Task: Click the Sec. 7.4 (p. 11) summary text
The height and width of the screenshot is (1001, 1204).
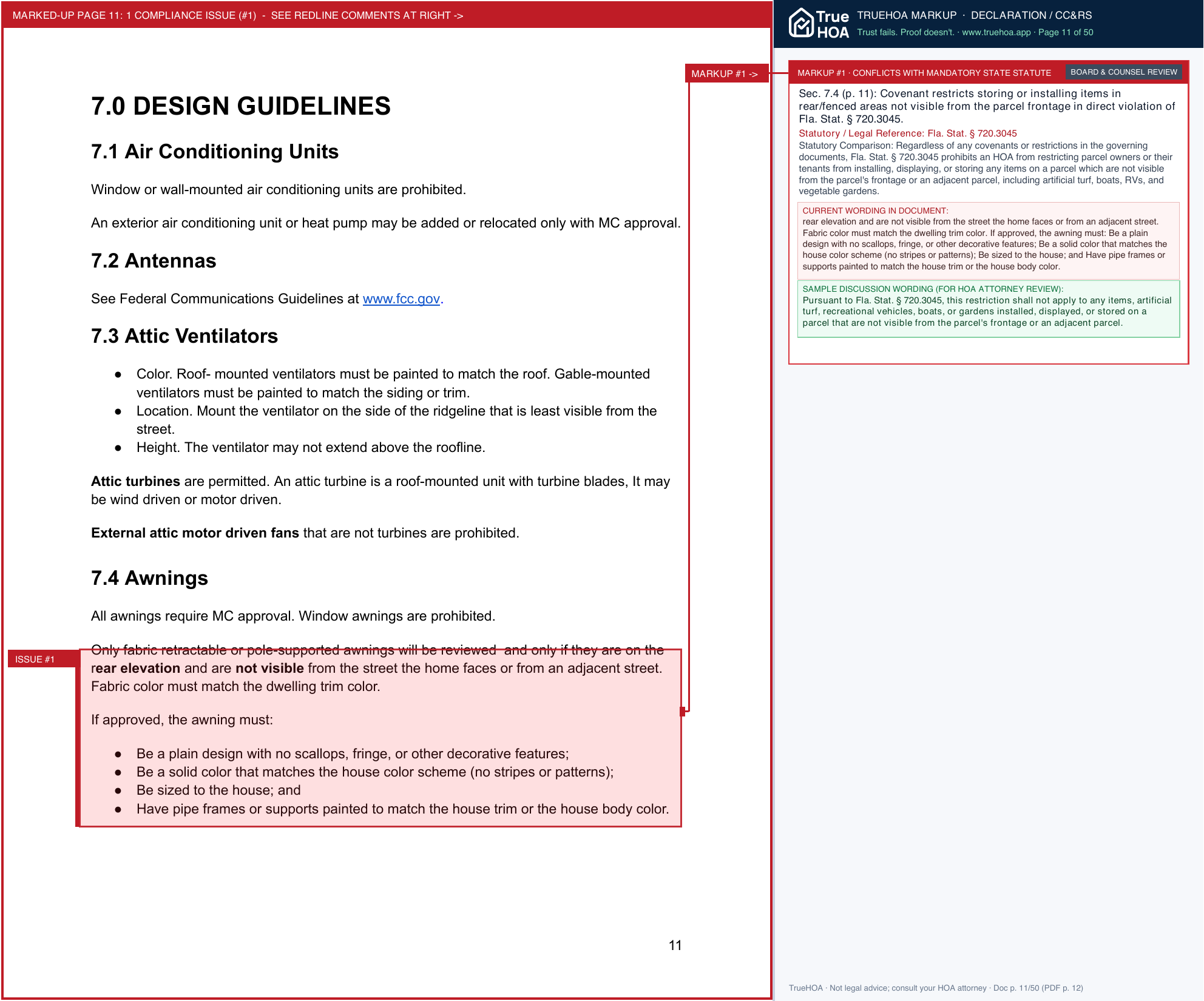Action: (987, 106)
